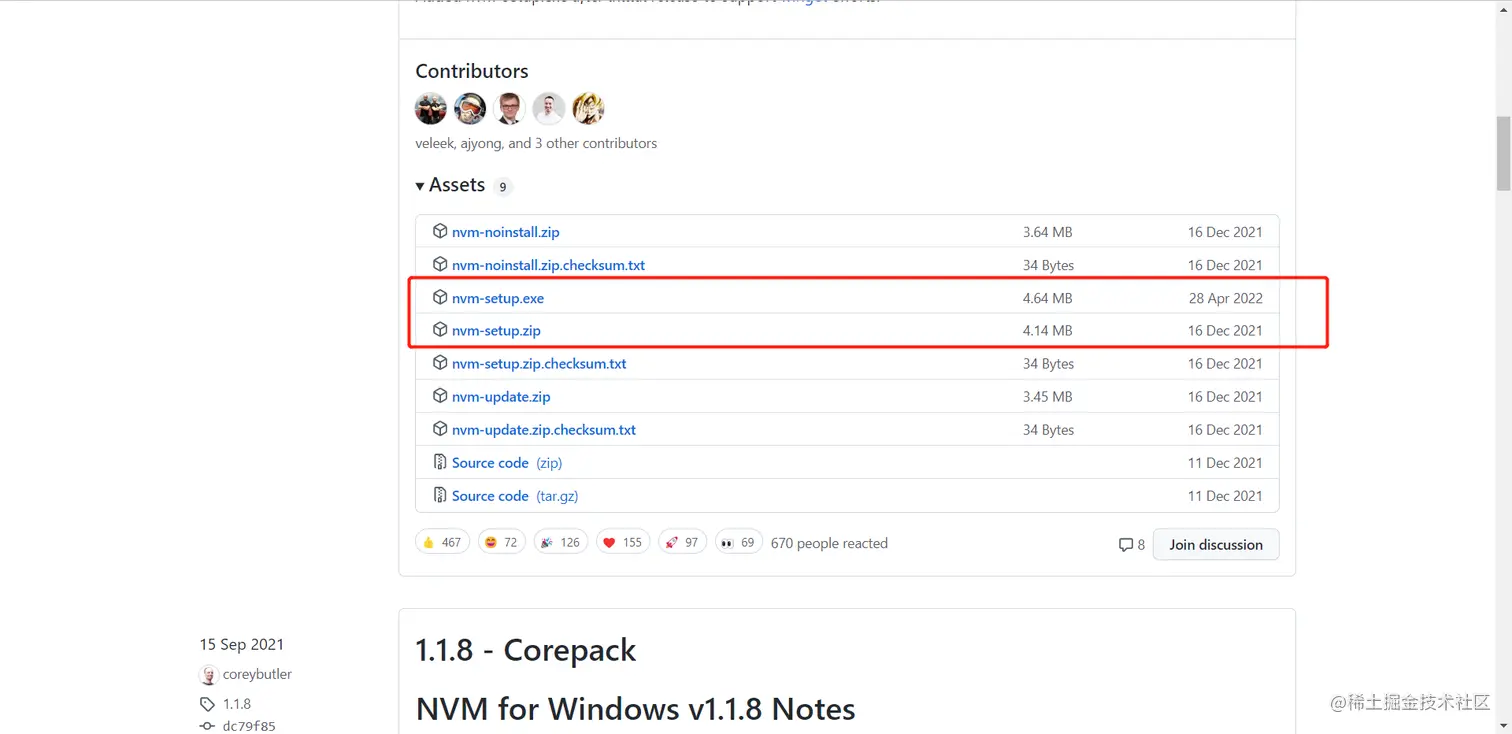Open nvm-setup.zip.checksum.txt link

539,364
